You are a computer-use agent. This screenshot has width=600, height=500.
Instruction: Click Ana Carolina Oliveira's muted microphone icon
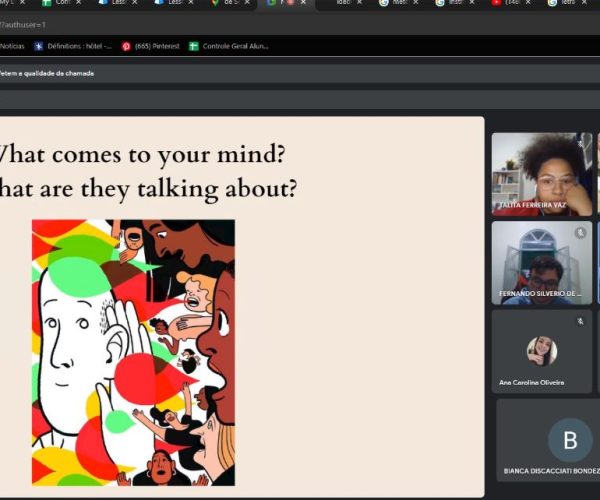(x=580, y=321)
